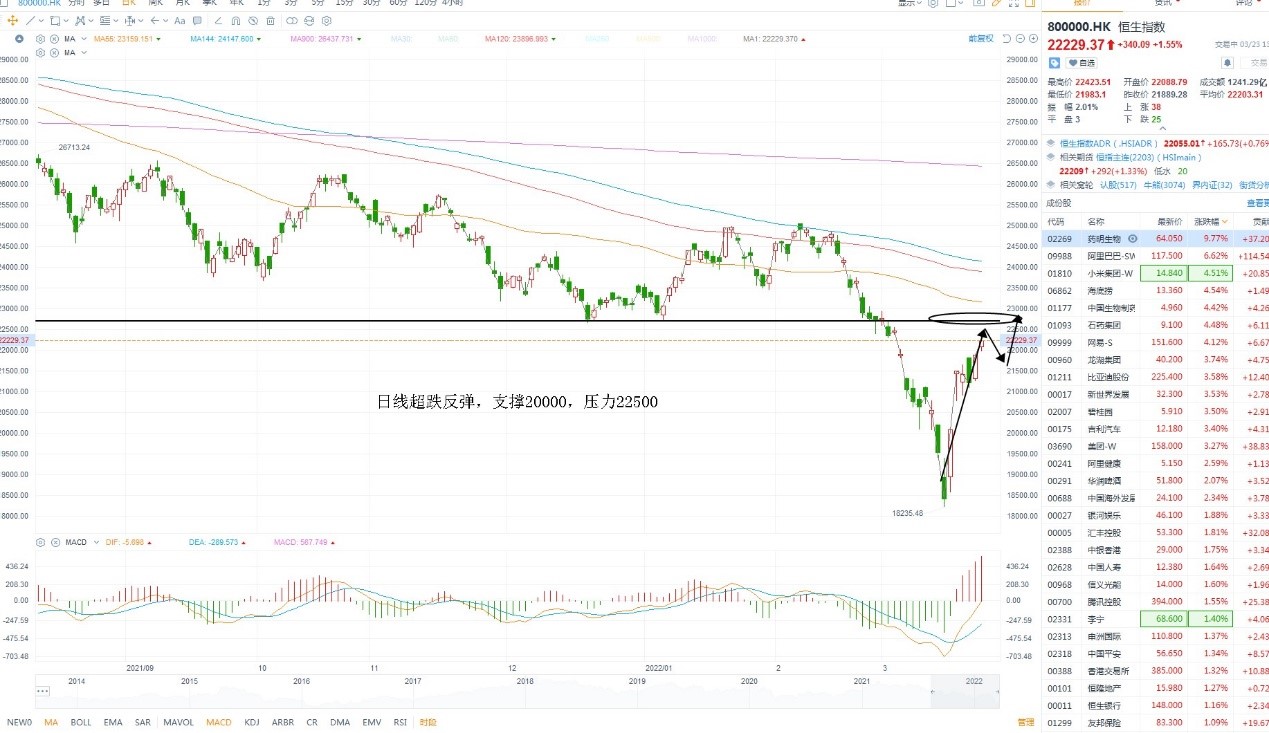Screen dimensions: 1269x733
Task: Open settings for second MA indicator
Action: click(x=40, y=52)
